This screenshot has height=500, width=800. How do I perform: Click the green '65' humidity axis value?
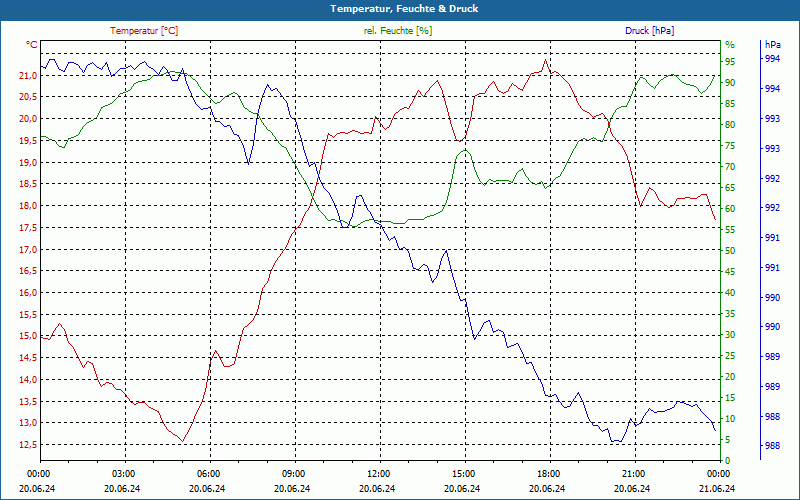pyautogui.click(x=730, y=188)
